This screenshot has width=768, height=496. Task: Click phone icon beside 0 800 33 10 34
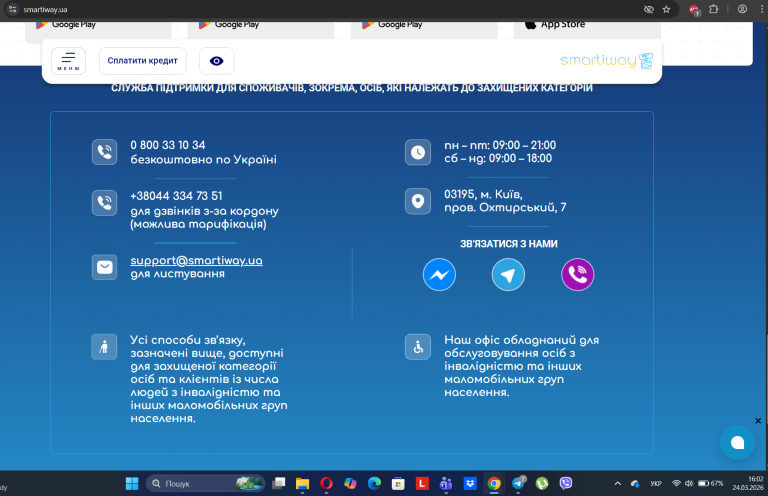click(x=104, y=152)
